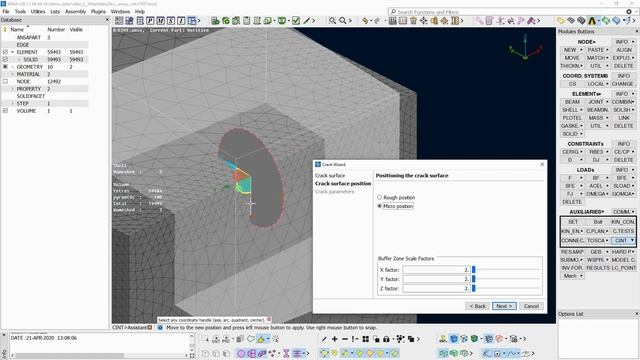This screenshot has width=640, height=360.
Task: Click the green shield cube icon
Action: pos(474,339)
